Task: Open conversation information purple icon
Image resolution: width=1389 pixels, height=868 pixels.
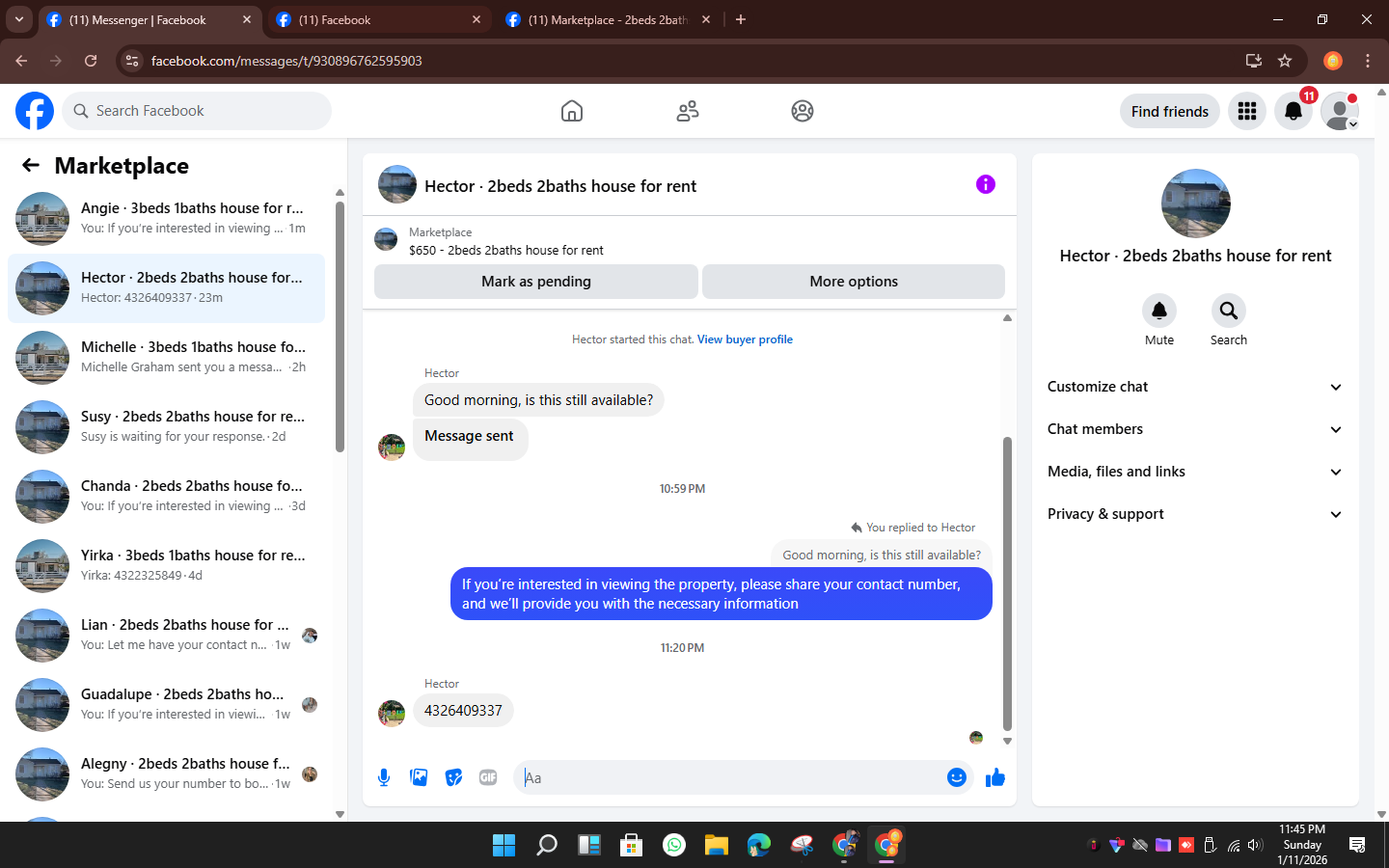Action: pos(985,184)
